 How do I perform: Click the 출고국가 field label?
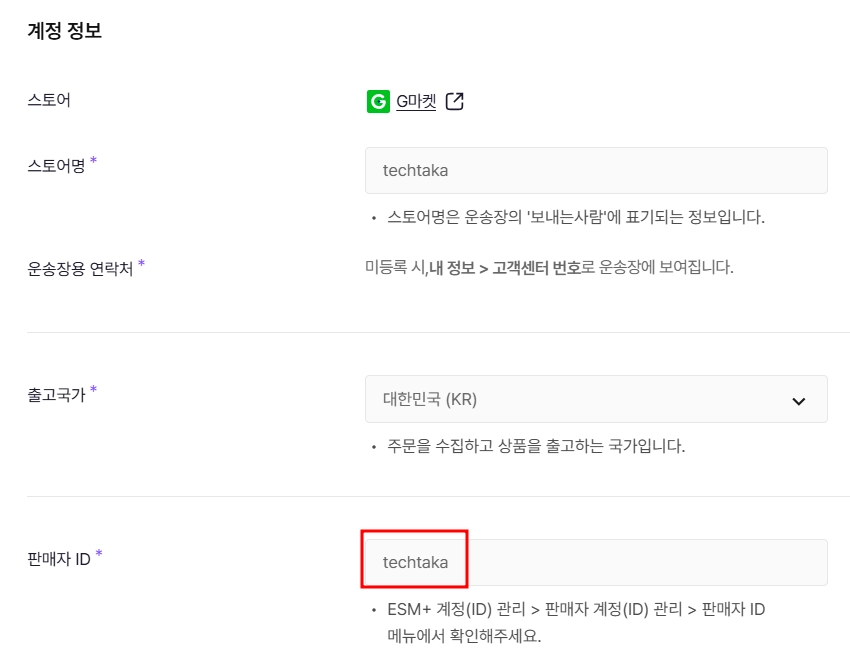[56, 395]
